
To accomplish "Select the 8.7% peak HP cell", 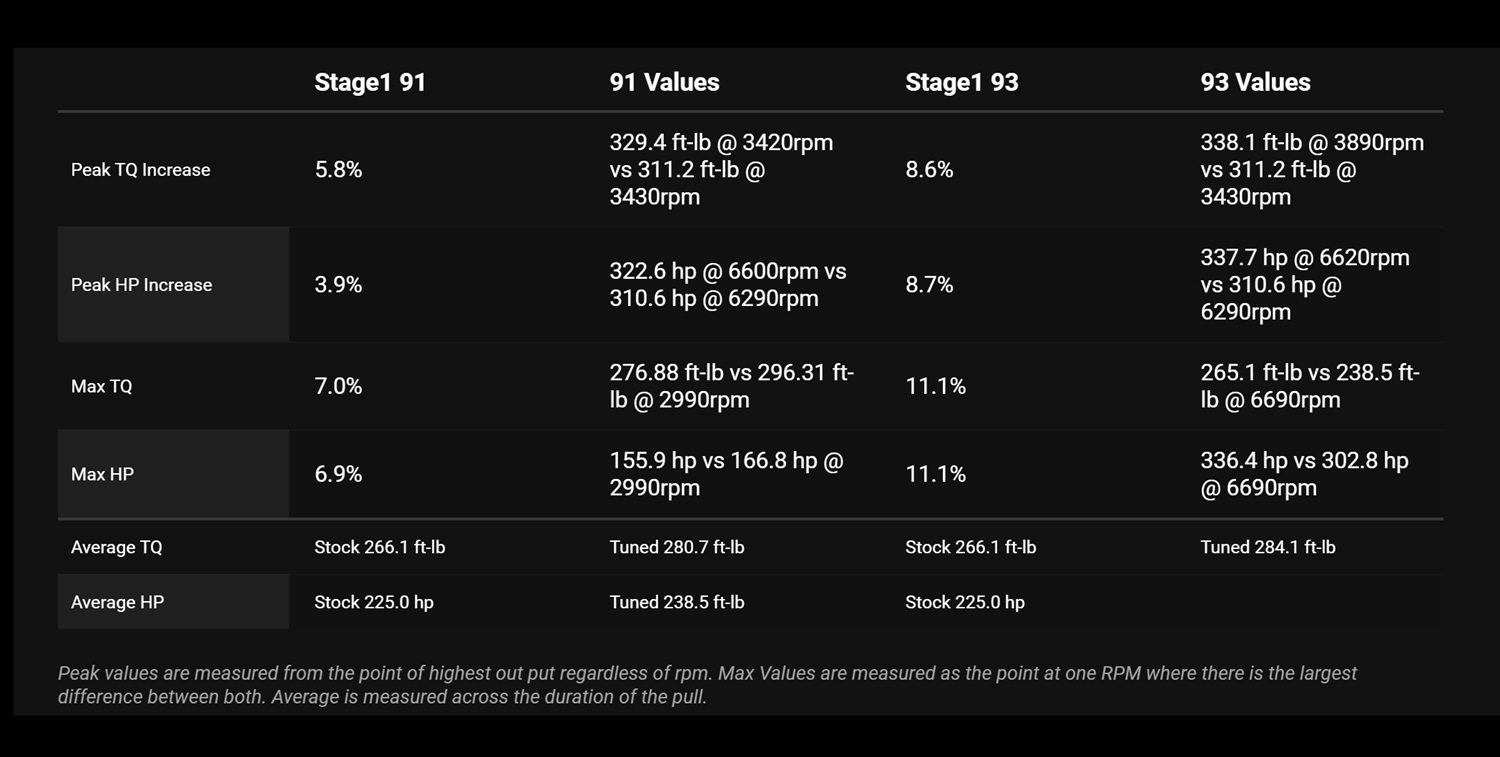I will (929, 285).
